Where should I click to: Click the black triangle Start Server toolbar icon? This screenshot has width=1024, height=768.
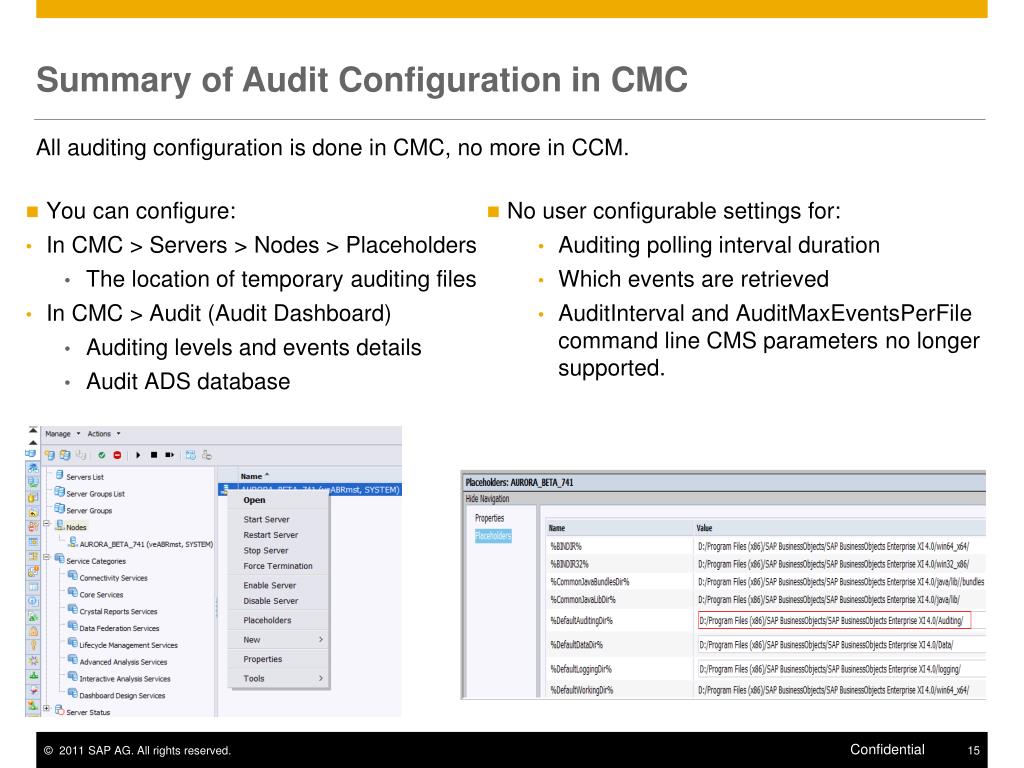click(x=138, y=455)
